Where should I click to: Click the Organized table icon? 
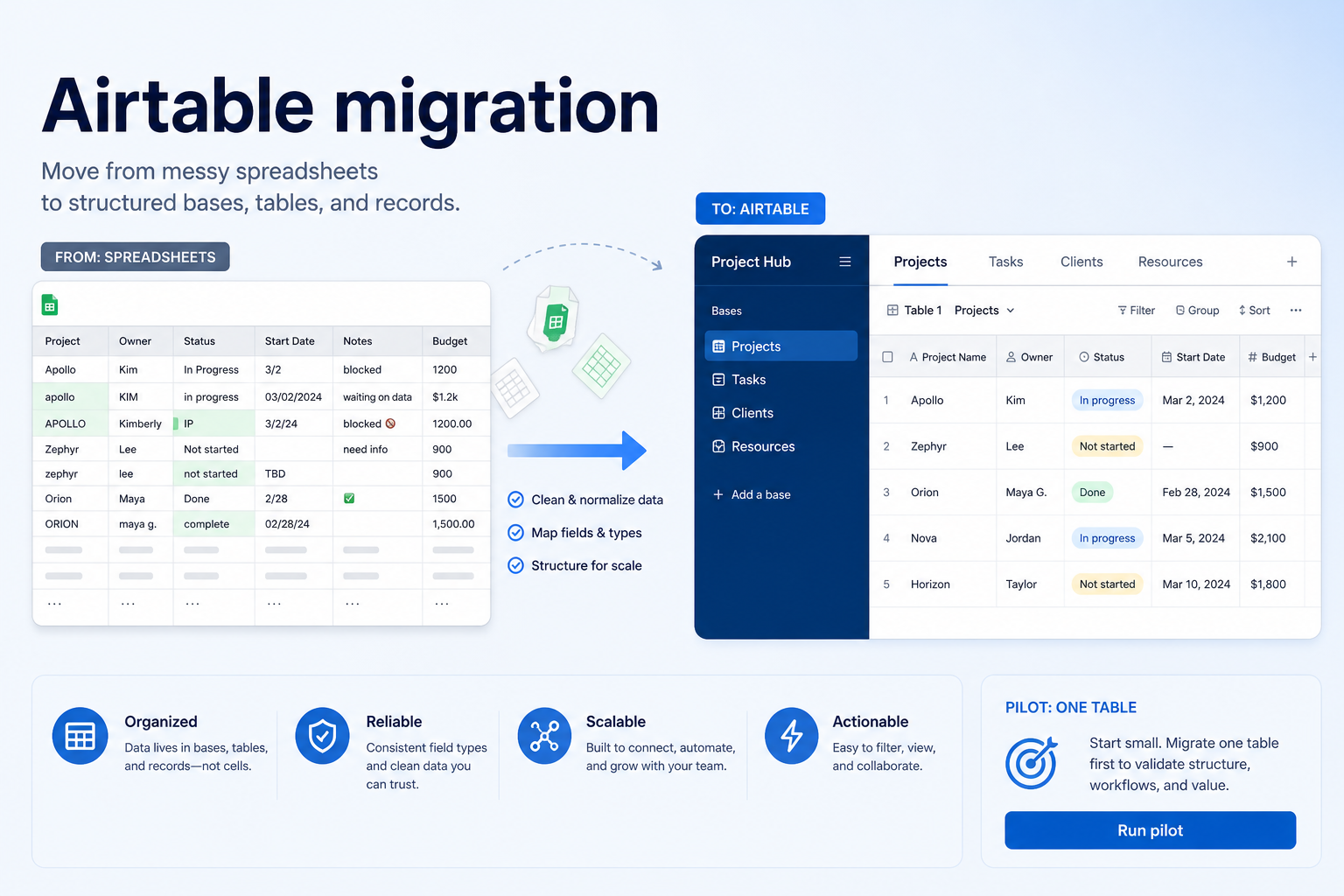pos(80,736)
